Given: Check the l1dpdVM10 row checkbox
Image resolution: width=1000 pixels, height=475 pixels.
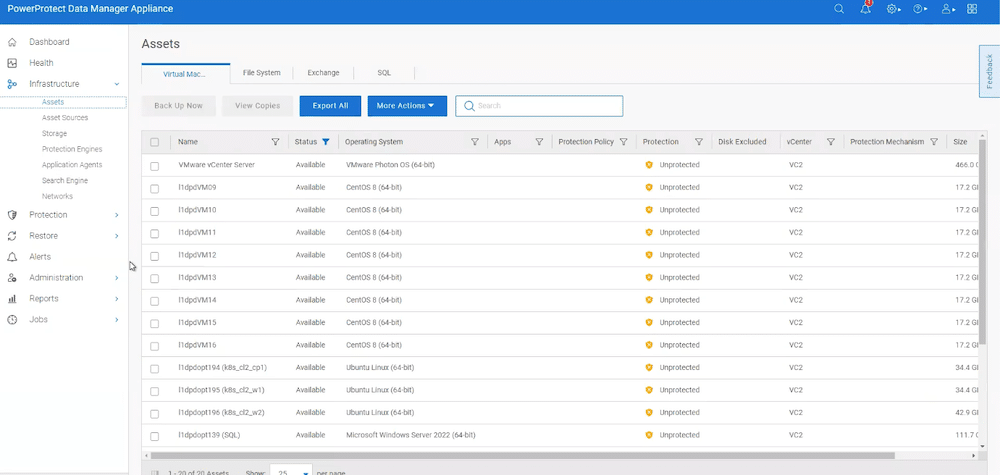Looking at the screenshot, I should [154, 211].
